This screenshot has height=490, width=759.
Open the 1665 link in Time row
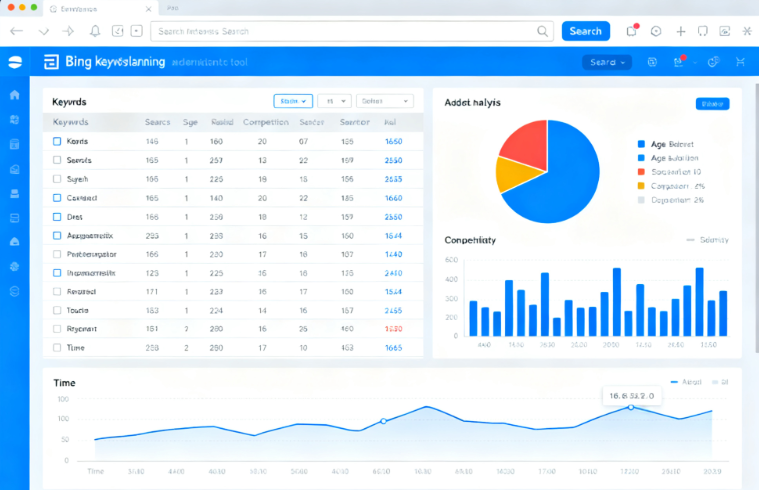394,348
